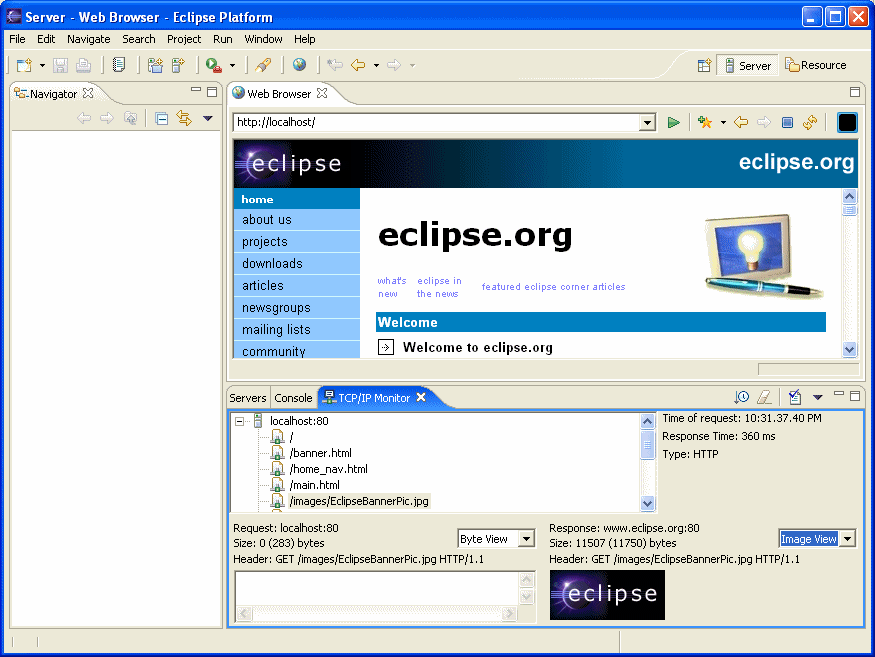This screenshot has width=875, height=657.
Task: Click Navigator Forward arrow icon
Action: pyautogui.click(x=107, y=118)
